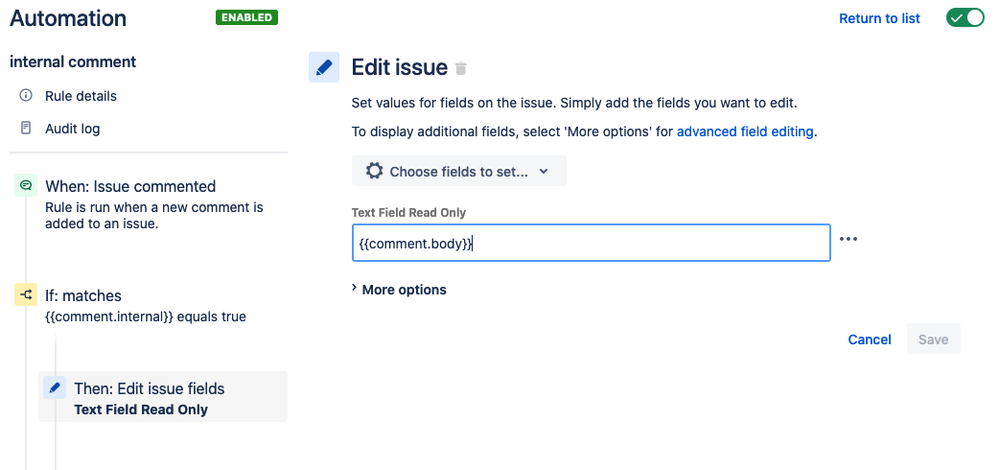Click the chevron arrow on Choose fields to set

pyautogui.click(x=543, y=171)
